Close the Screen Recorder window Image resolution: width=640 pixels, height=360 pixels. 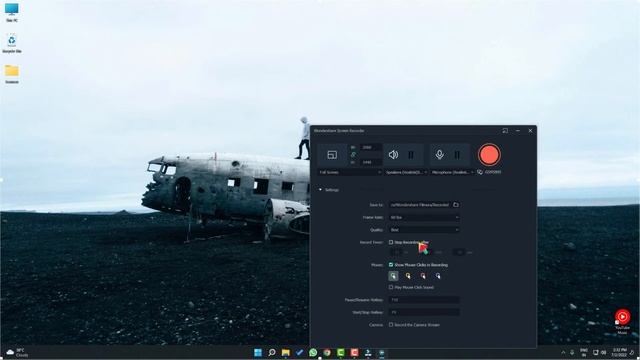tap(530, 131)
